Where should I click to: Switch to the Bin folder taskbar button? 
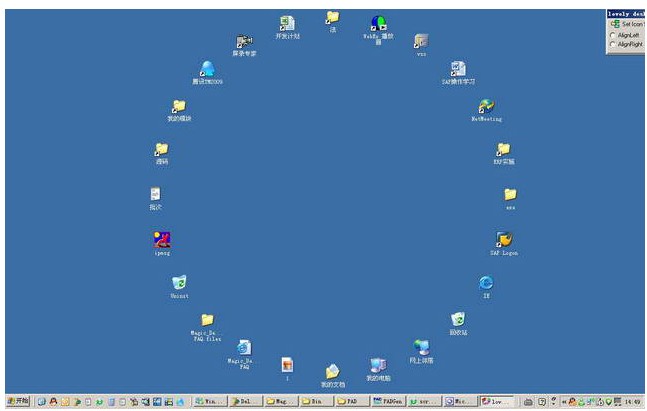pos(317,401)
